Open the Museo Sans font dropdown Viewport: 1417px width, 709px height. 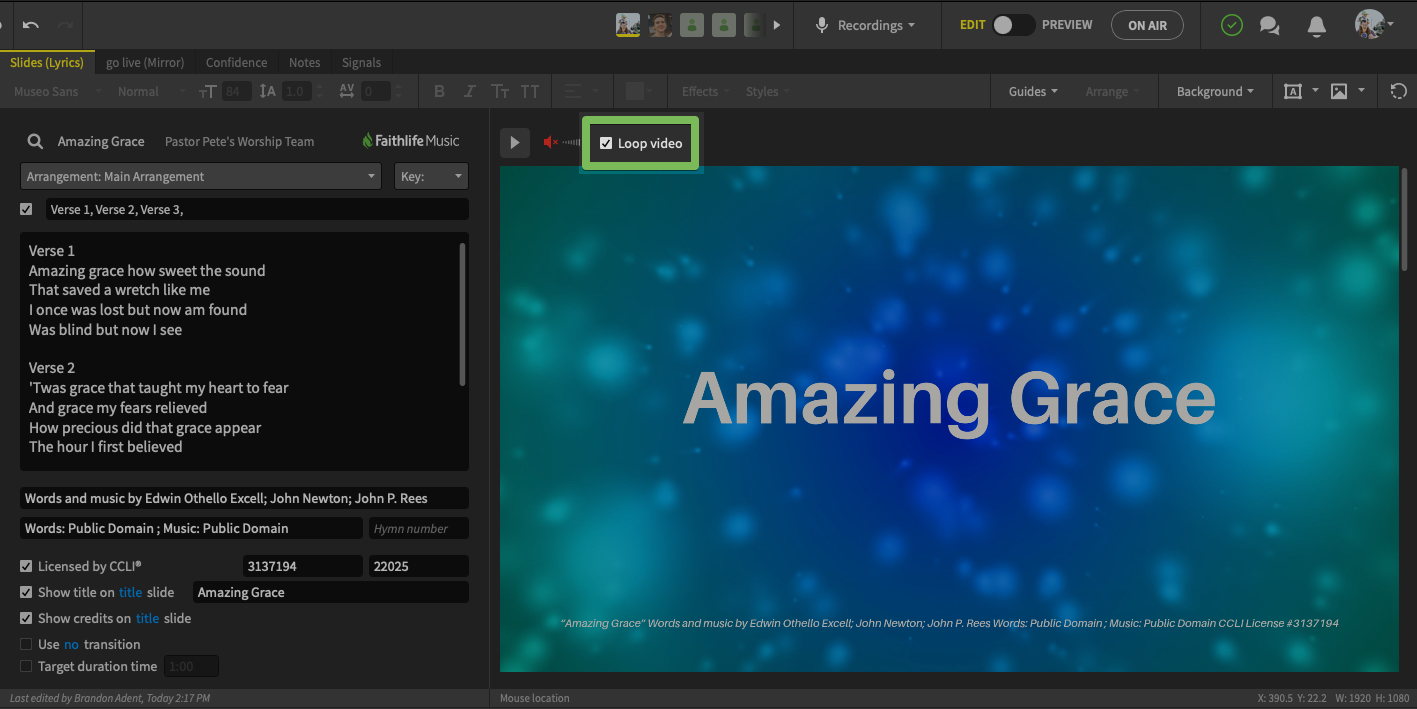coord(59,91)
